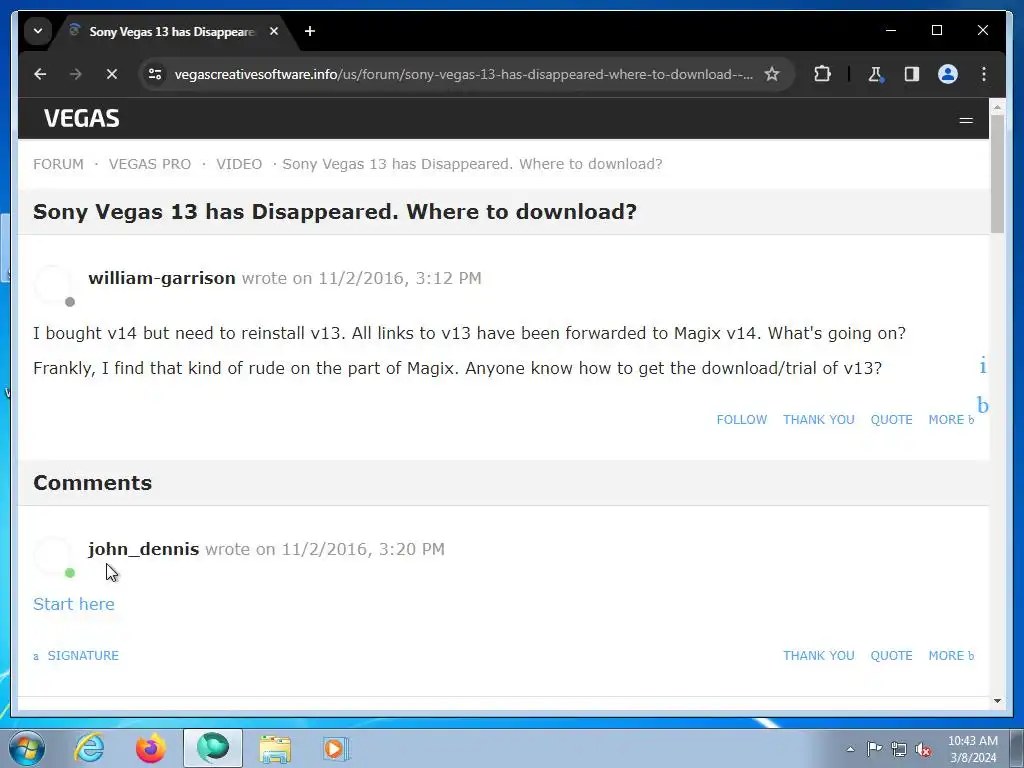
Task: Click THANK YOU on john_dennis's comment
Action: click(x=819, y=656)
